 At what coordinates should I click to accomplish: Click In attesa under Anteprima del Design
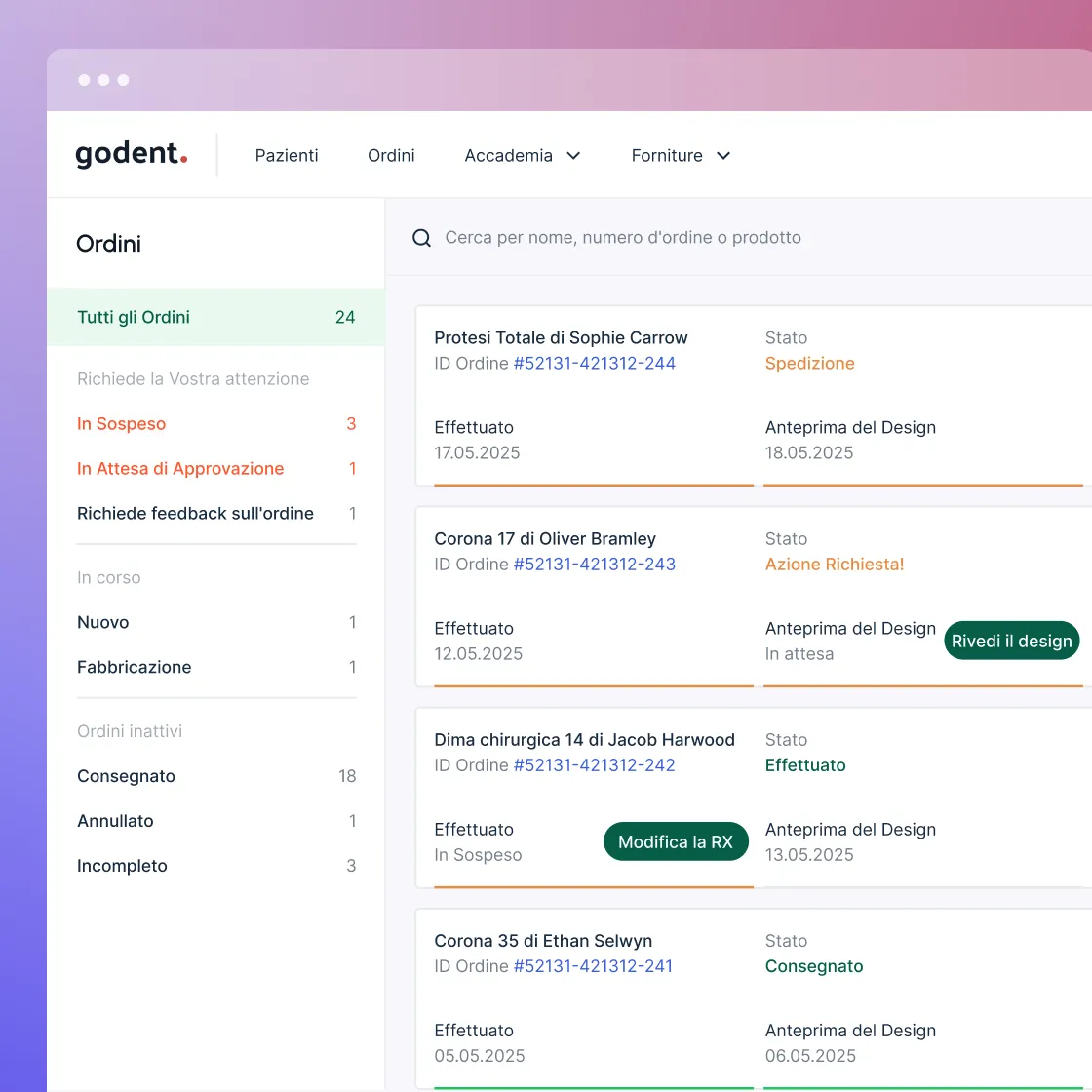pyautogui.click(x=799, y=653)
